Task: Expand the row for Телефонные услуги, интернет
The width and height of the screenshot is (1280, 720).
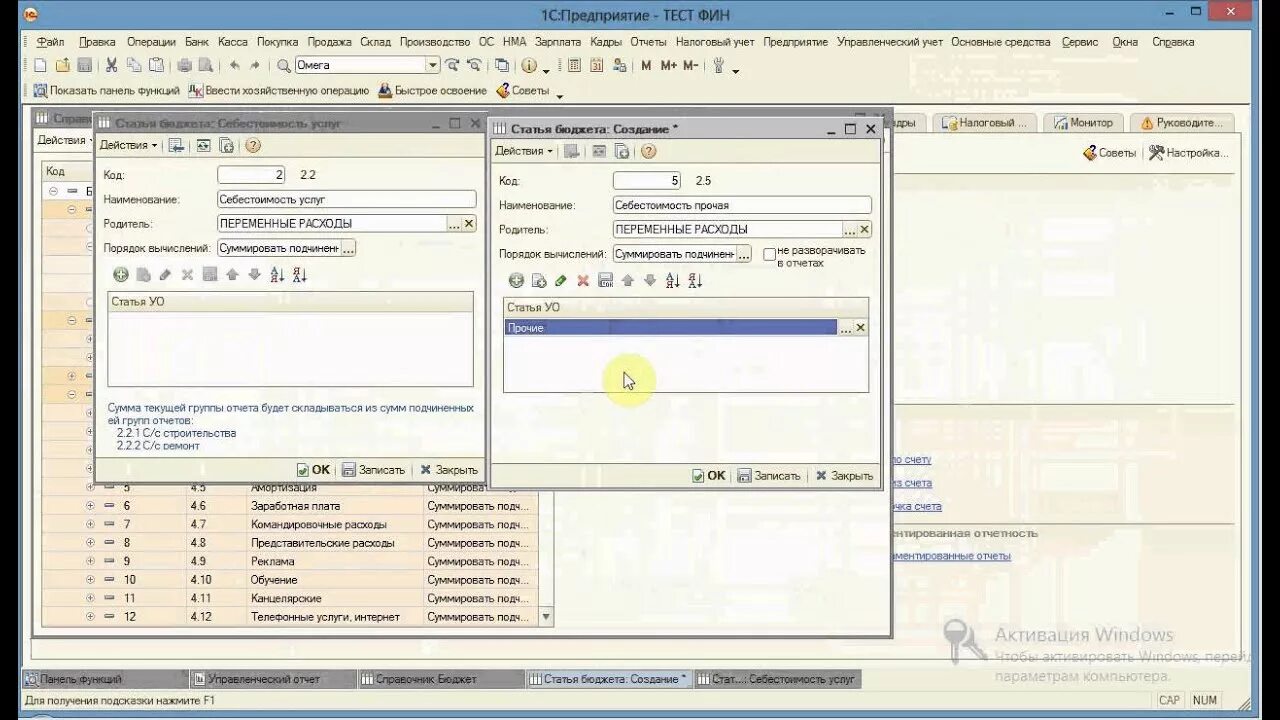Action: click(x=90, y=617)
